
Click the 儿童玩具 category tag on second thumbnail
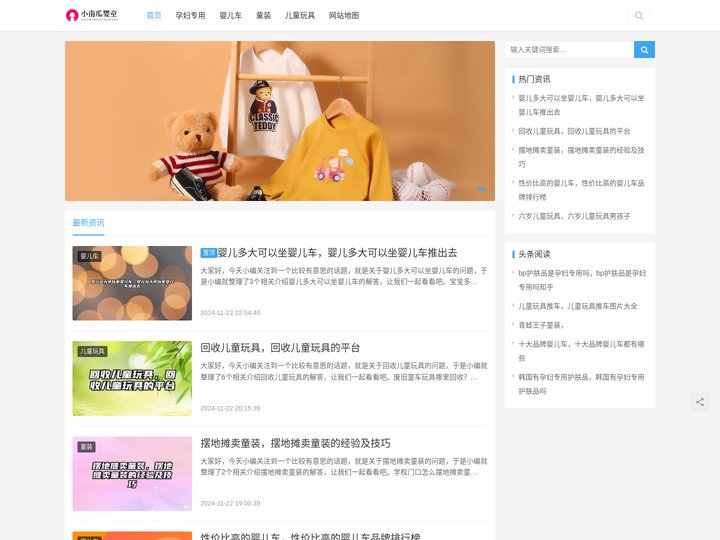(x=92, y=351)
